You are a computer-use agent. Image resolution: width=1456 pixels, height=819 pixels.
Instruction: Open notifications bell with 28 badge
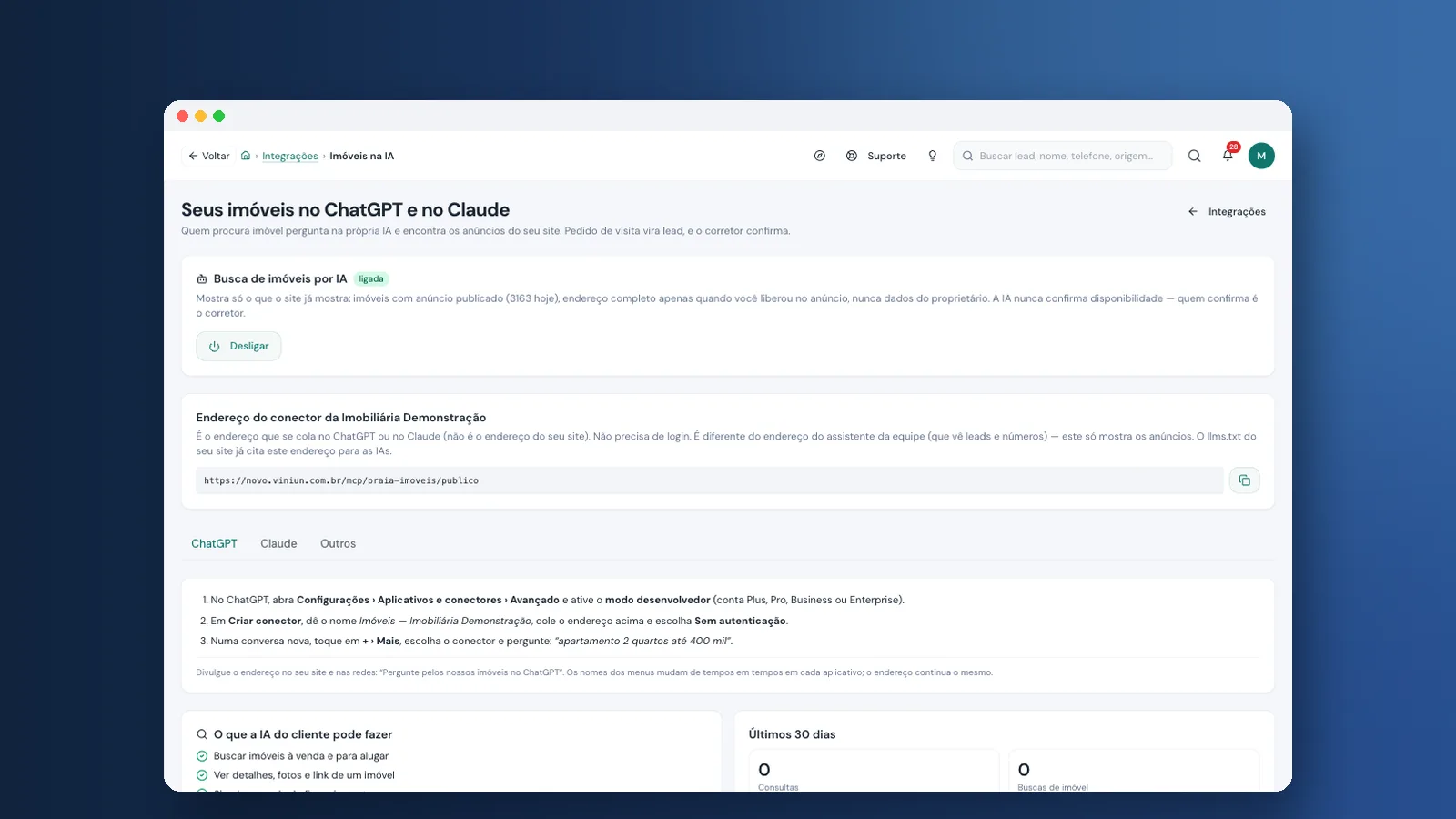pos(1228,155)
